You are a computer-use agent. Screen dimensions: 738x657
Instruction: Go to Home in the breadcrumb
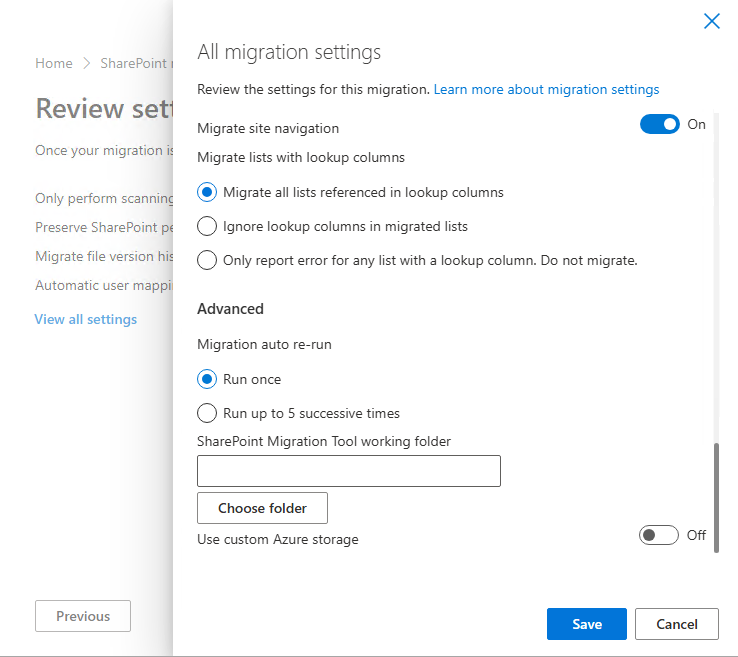coord(54,63)
